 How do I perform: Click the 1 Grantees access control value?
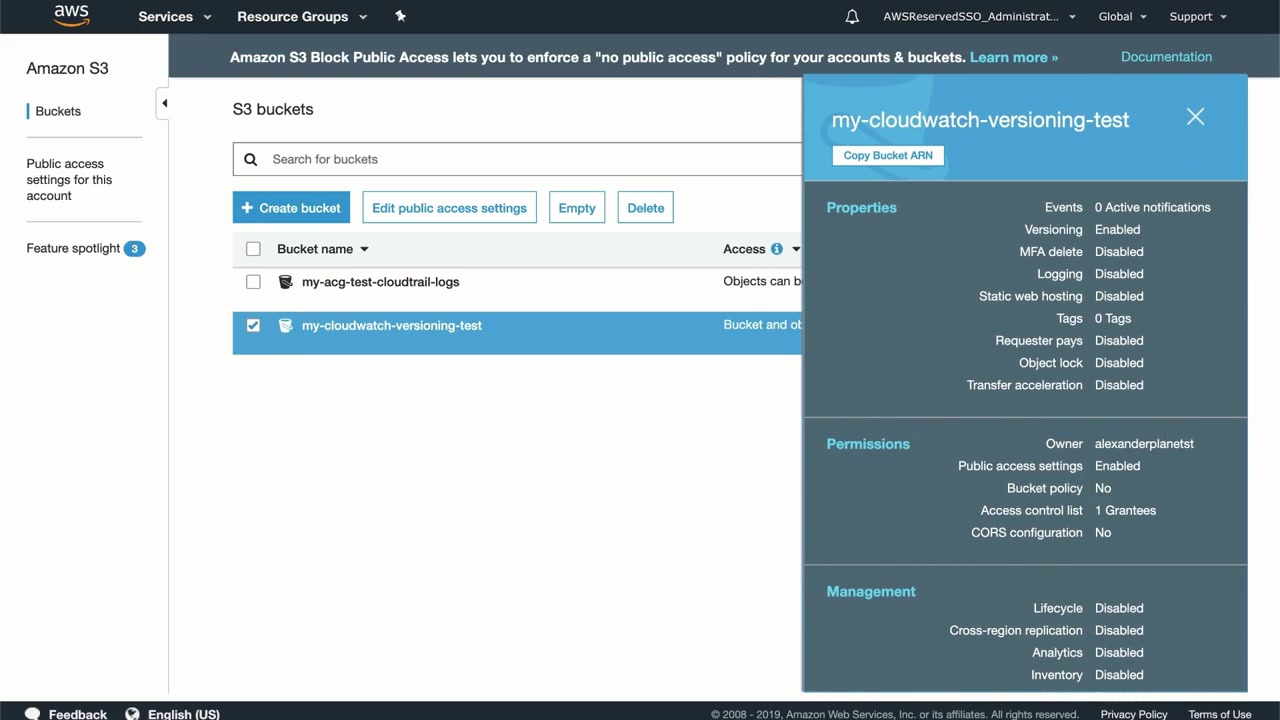[x=1125, y=510]
